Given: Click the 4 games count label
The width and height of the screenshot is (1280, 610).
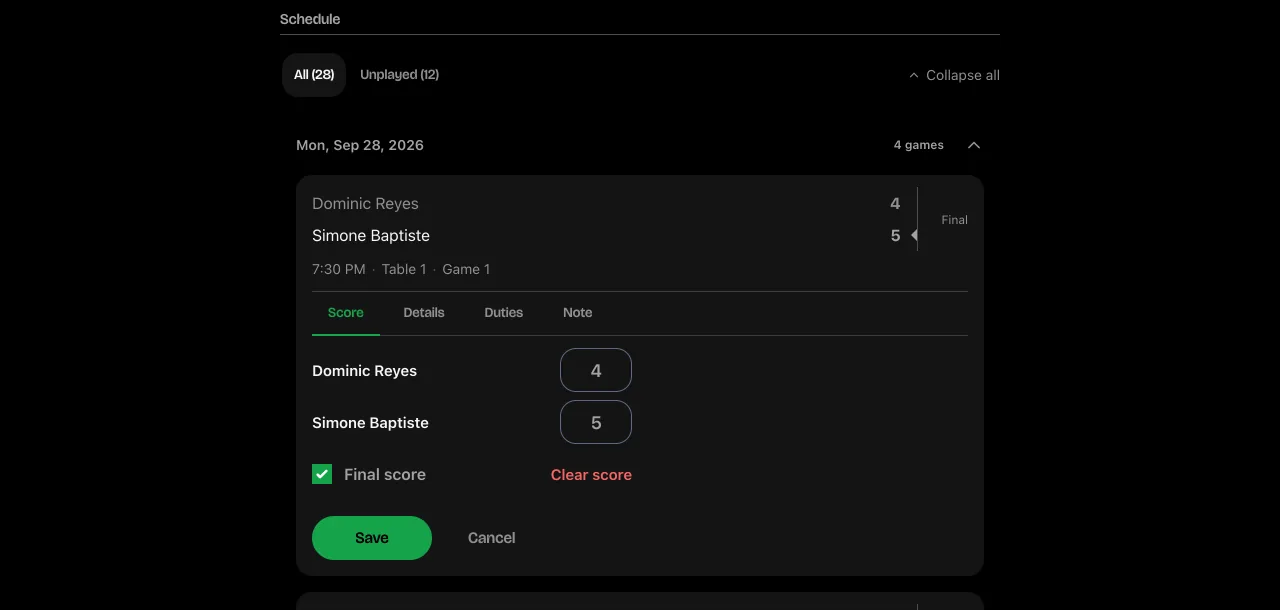Looking at the screenshot, I should click(x=919, y=145).
